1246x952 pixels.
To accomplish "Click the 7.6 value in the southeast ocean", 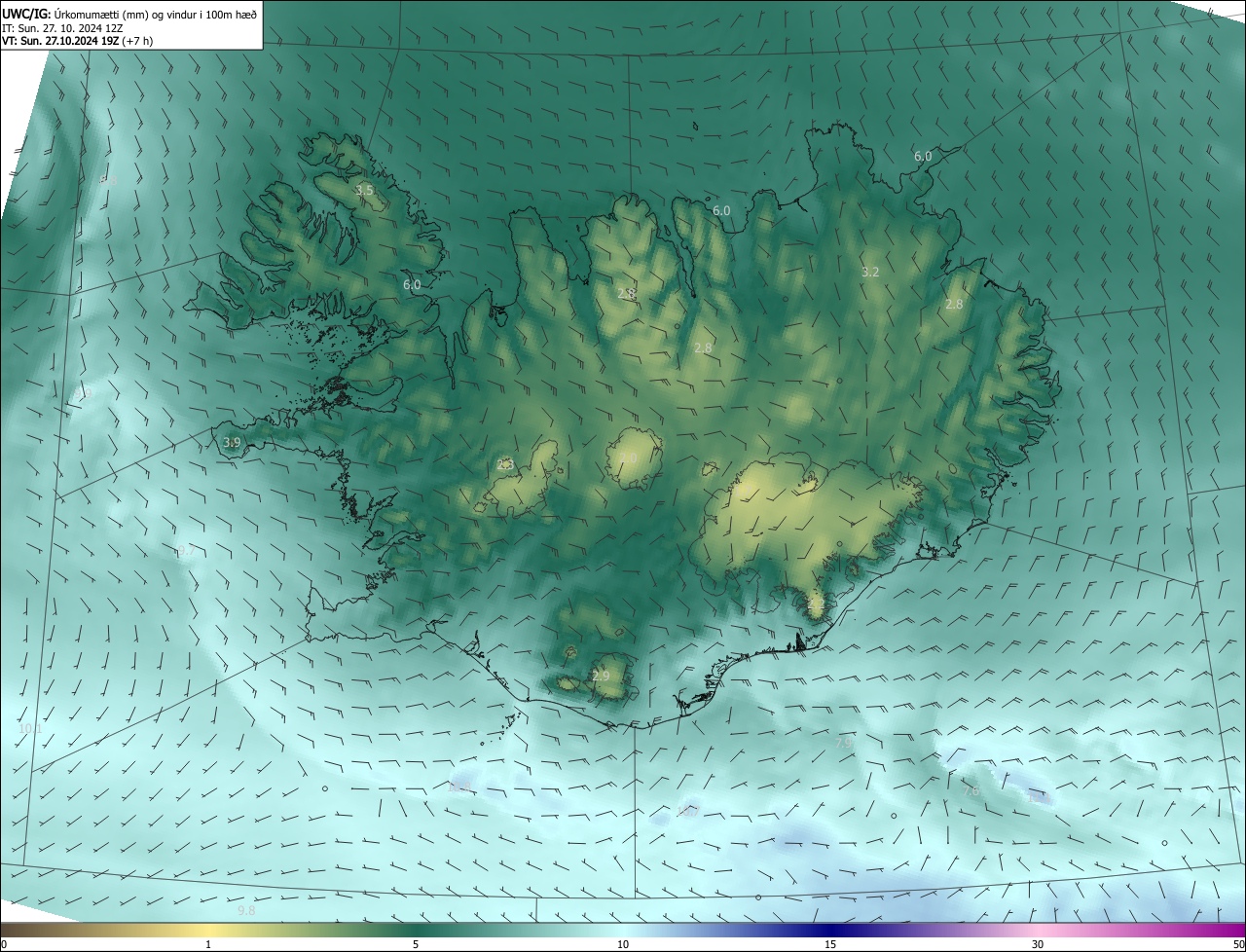I will pos(971,791).
